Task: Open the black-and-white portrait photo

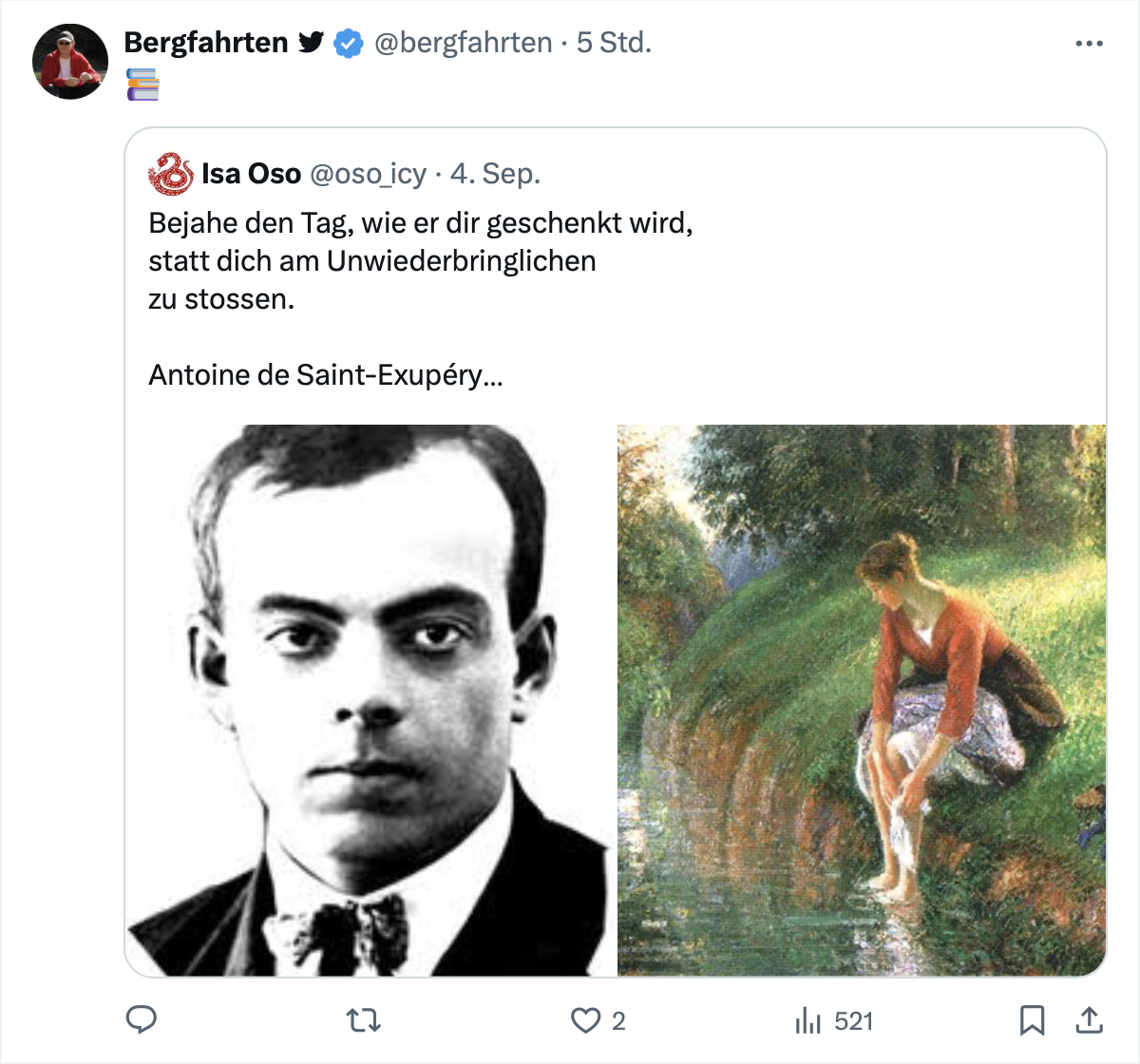Action: click(370, 700)
